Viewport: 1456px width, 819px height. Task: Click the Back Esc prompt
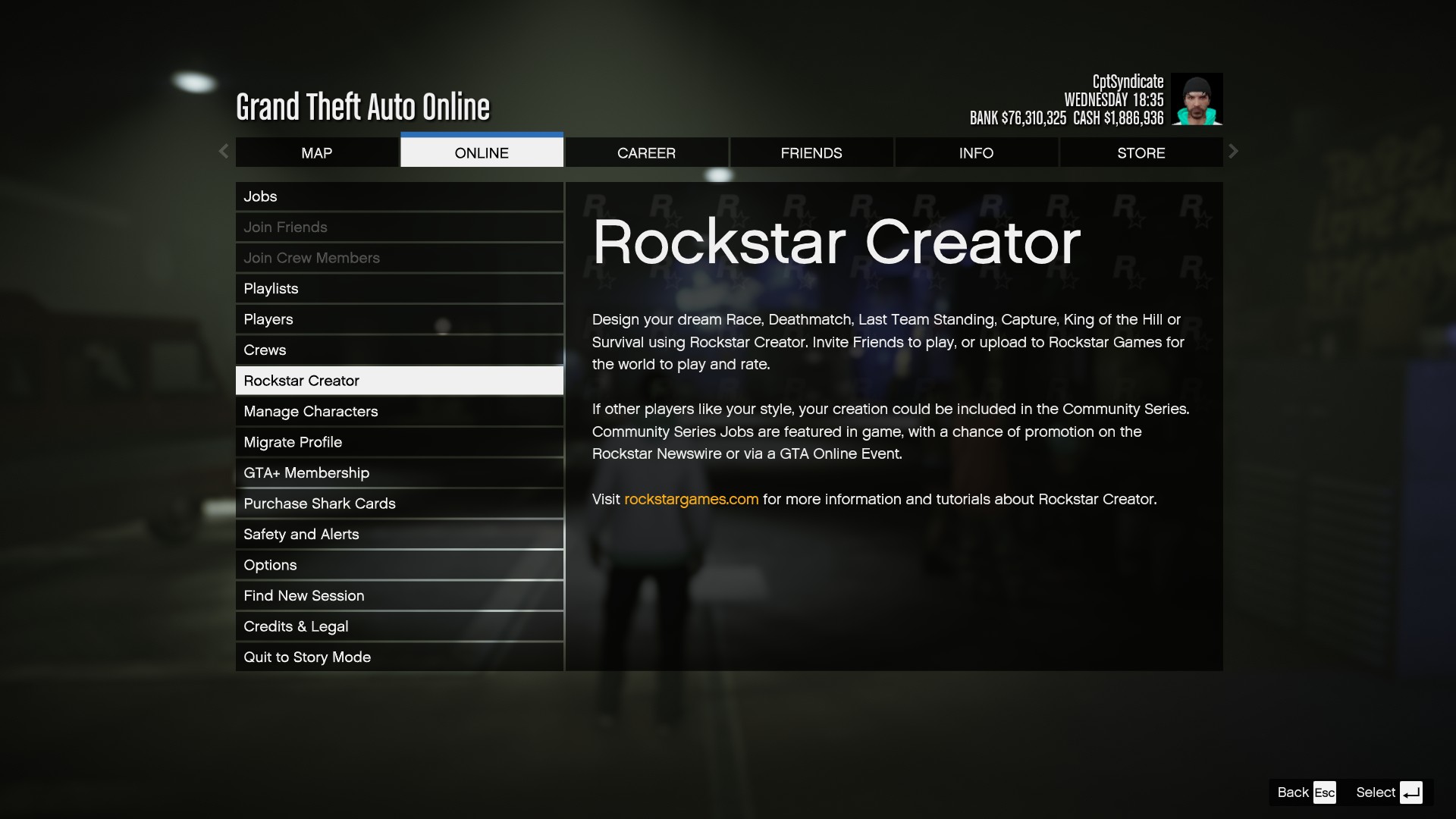click(1303, 792)
